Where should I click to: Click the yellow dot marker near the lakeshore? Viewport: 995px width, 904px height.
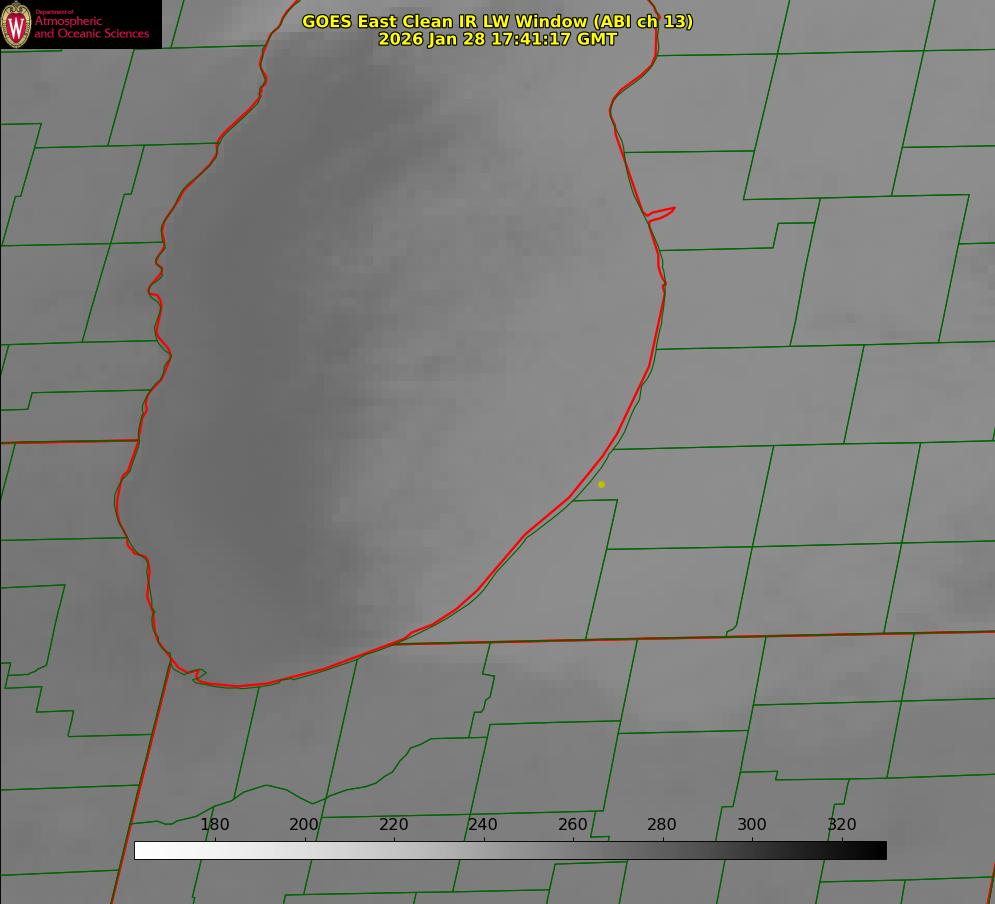click(x=602, y=485)
